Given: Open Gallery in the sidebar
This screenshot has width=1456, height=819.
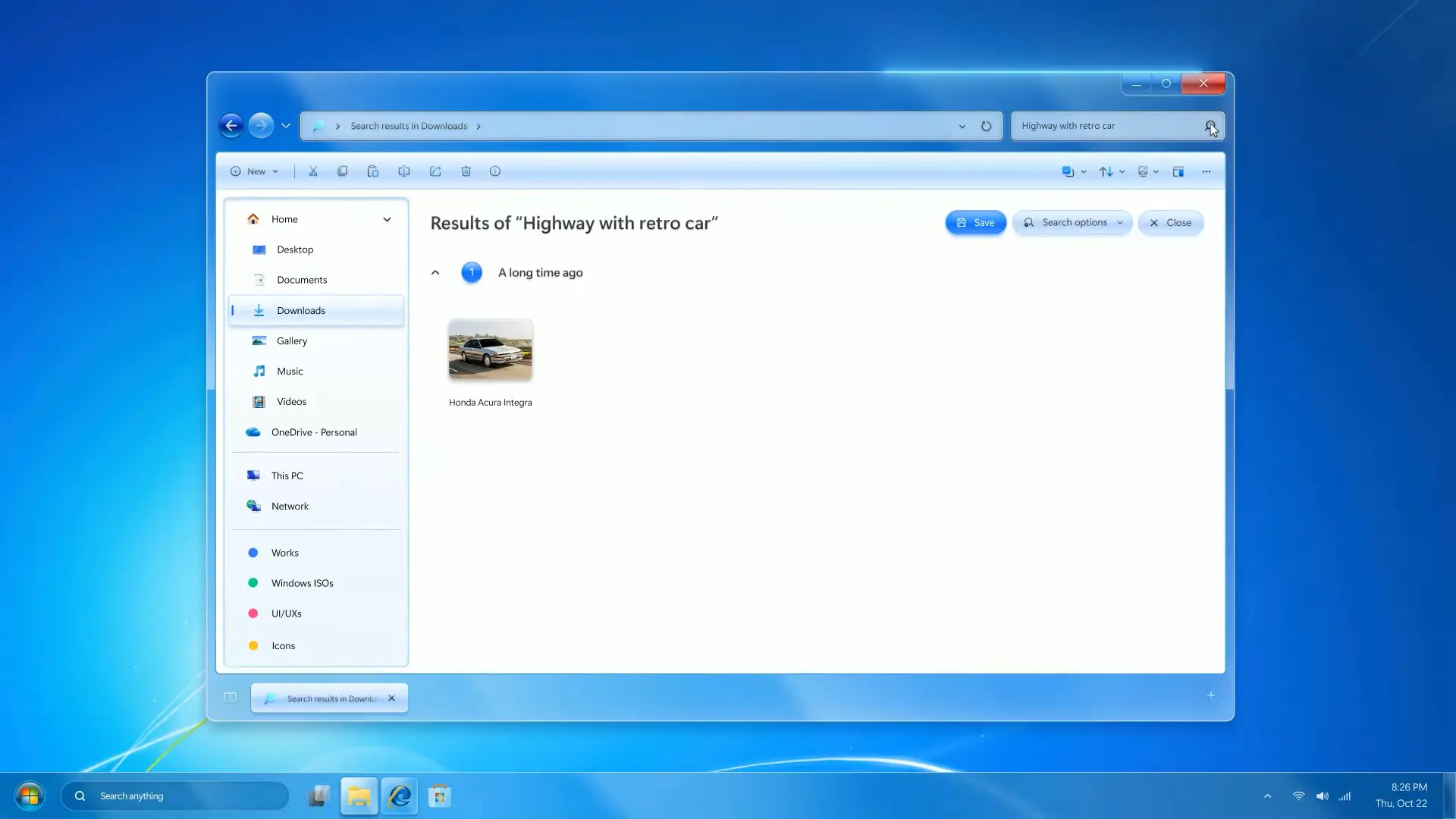Looking at the screenshot, I should [316, 341].
